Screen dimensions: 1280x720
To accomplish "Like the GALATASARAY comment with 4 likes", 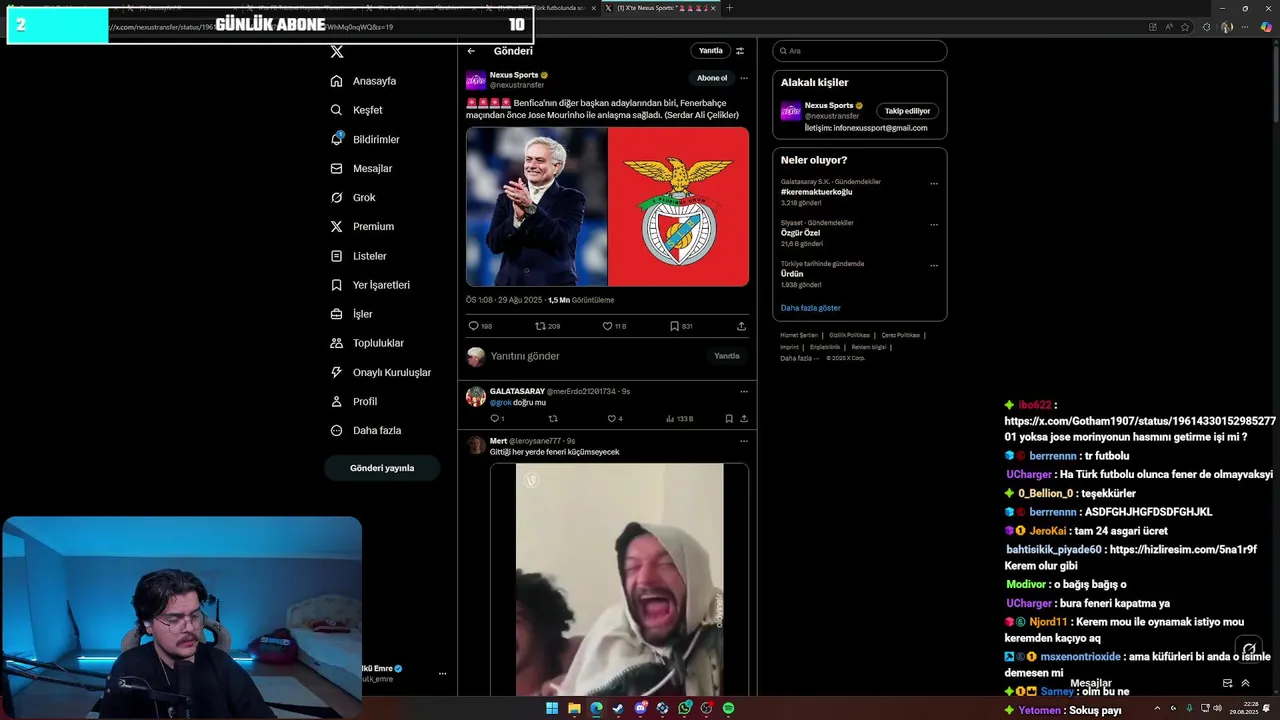I will tap(614, 419).
